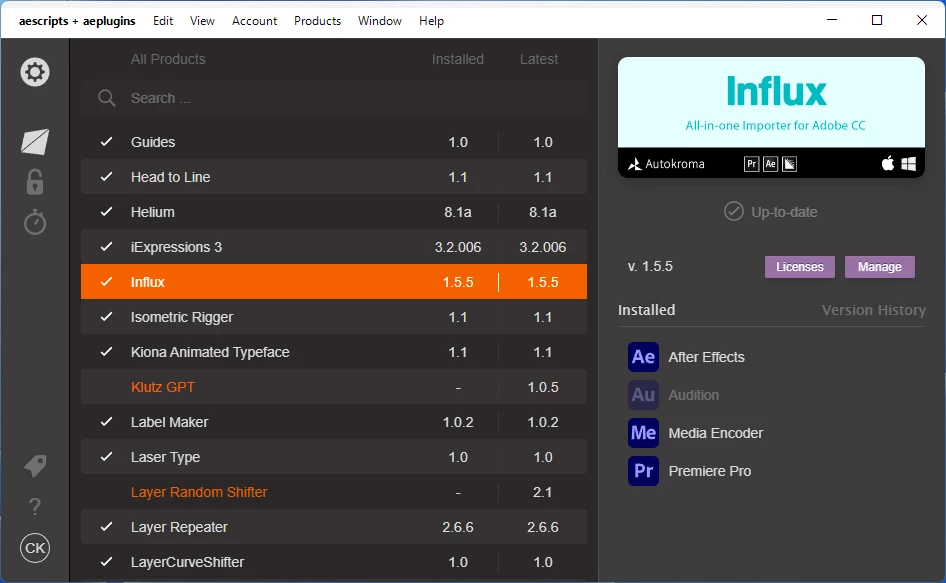Screen dimensions: 946x583
Task: Open the View menu
Action: [202, 21]
